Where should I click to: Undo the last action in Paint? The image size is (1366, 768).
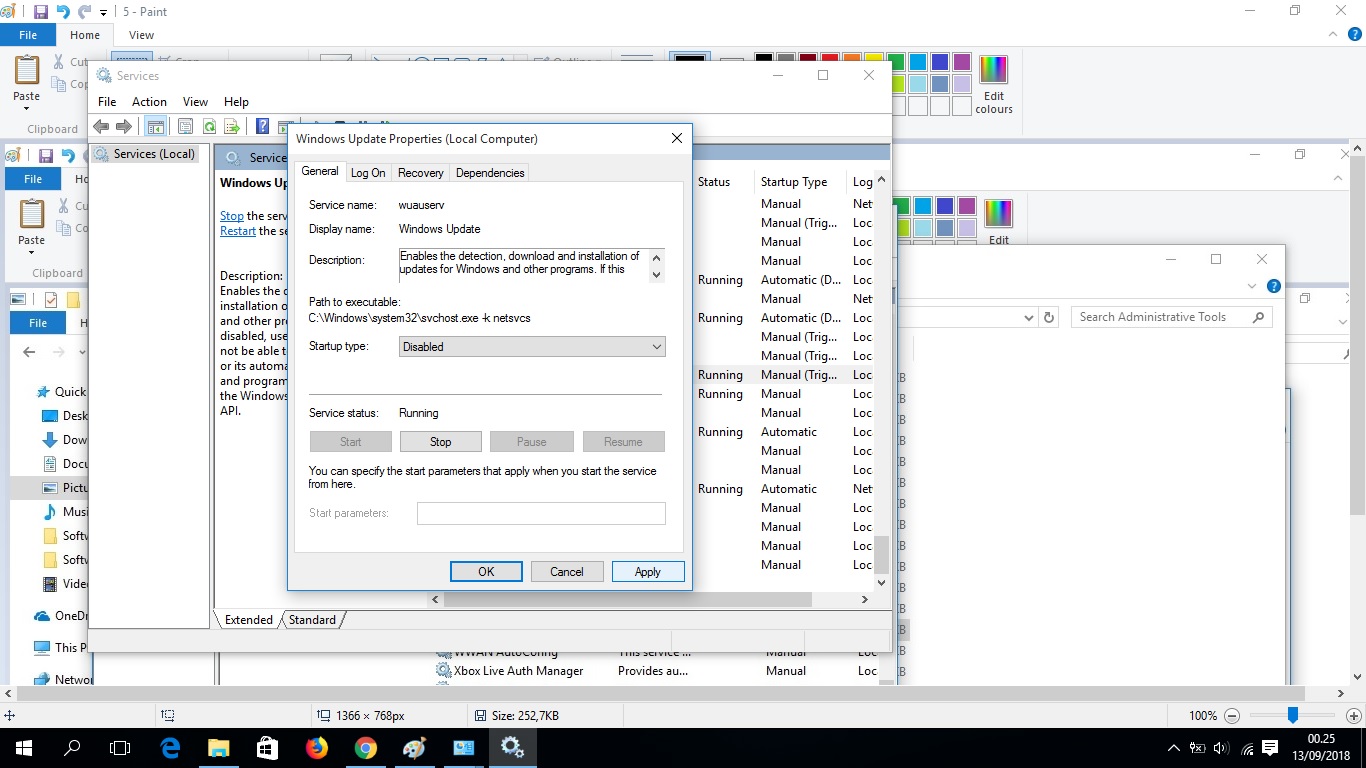(63, 12)
